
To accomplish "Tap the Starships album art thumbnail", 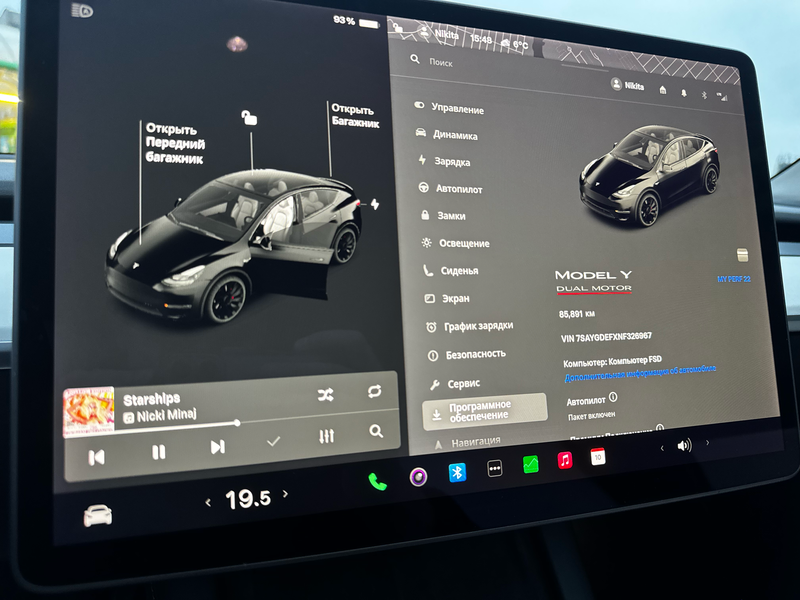I will [x=88, y=412].
